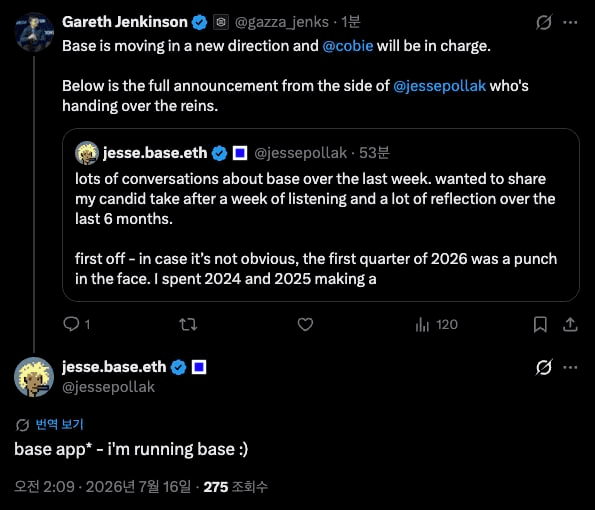595x510 pixels.
Task: Click the share icon on Gareth's tweet
Action: coord(570,324)
